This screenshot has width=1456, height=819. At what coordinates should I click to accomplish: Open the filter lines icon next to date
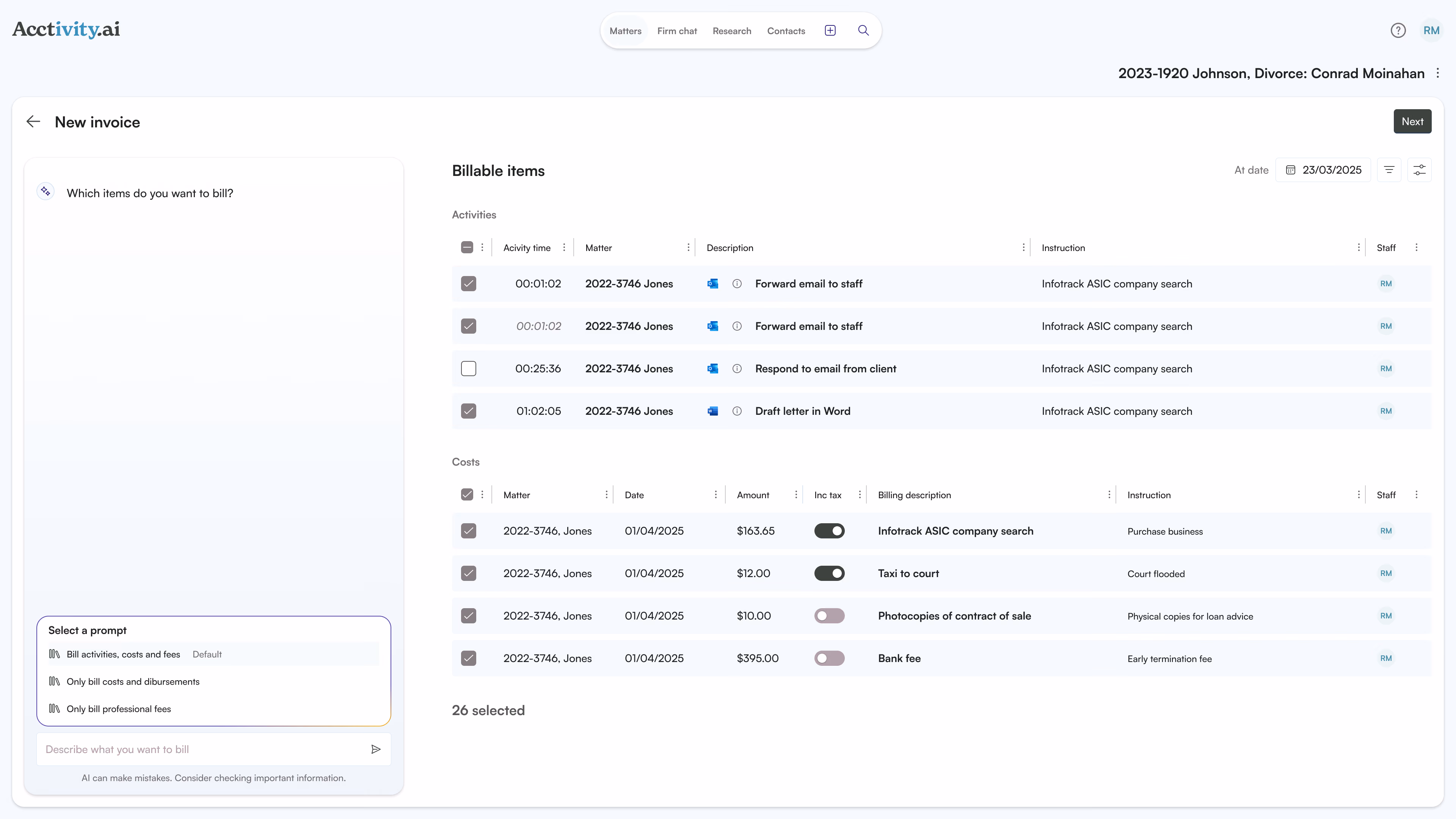[x=1389, y=170]
